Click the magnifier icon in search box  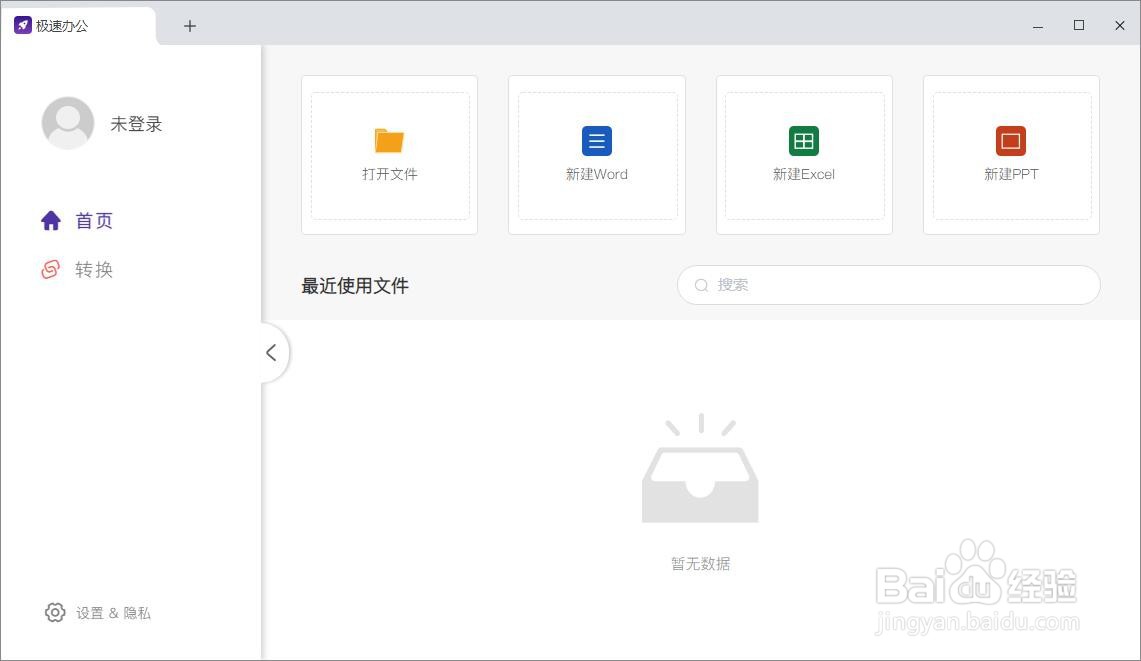click(x=701, y=285)
